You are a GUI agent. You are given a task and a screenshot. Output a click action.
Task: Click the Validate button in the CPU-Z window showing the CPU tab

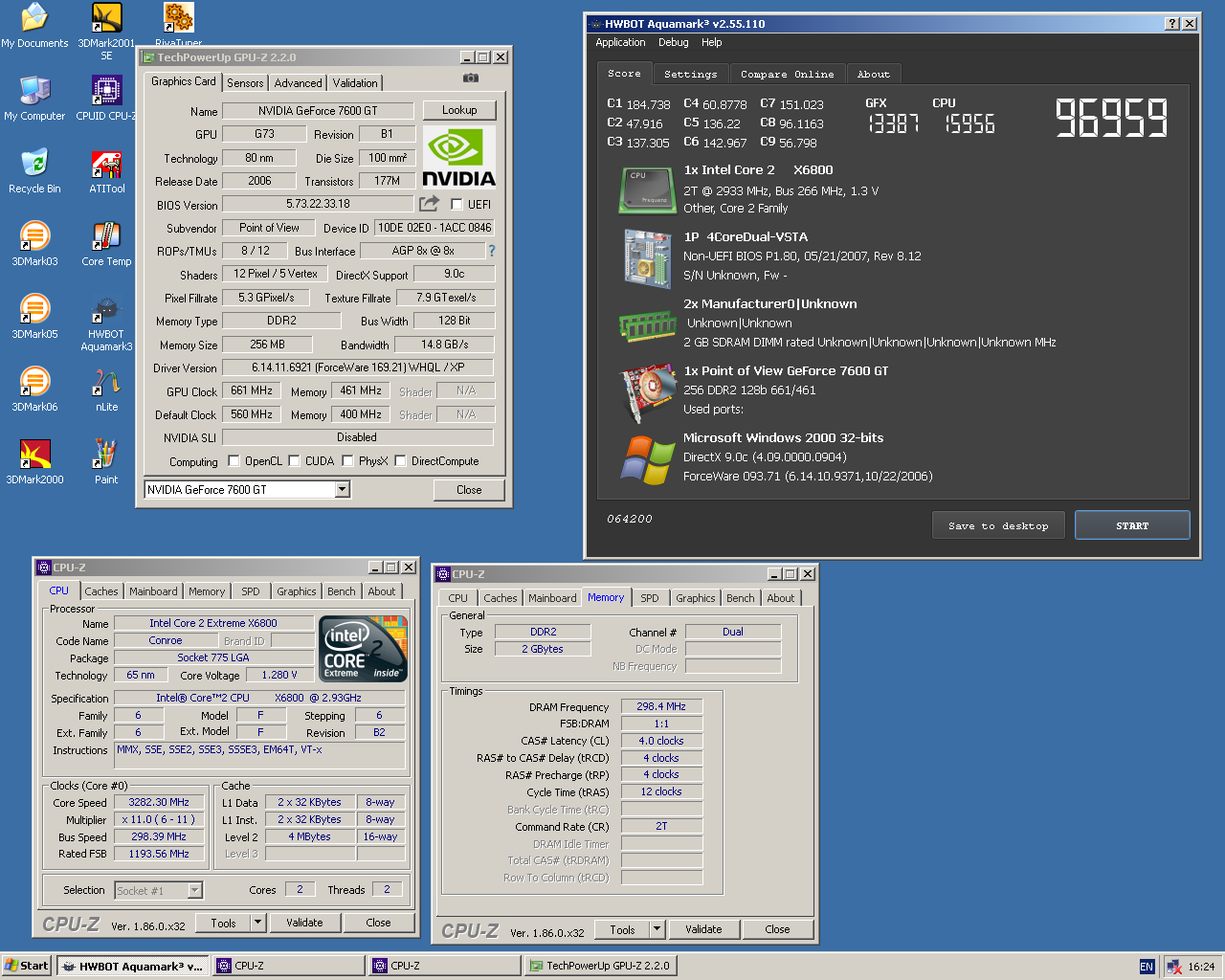[304, 923]
